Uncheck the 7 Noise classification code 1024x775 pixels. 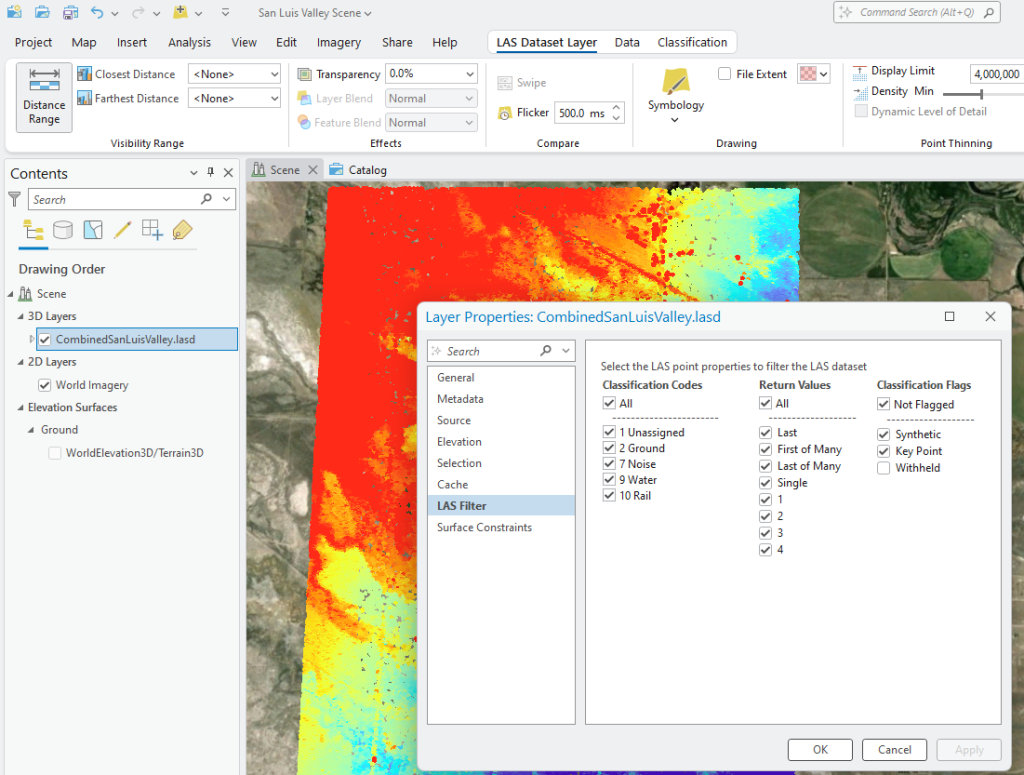(608, 463)
